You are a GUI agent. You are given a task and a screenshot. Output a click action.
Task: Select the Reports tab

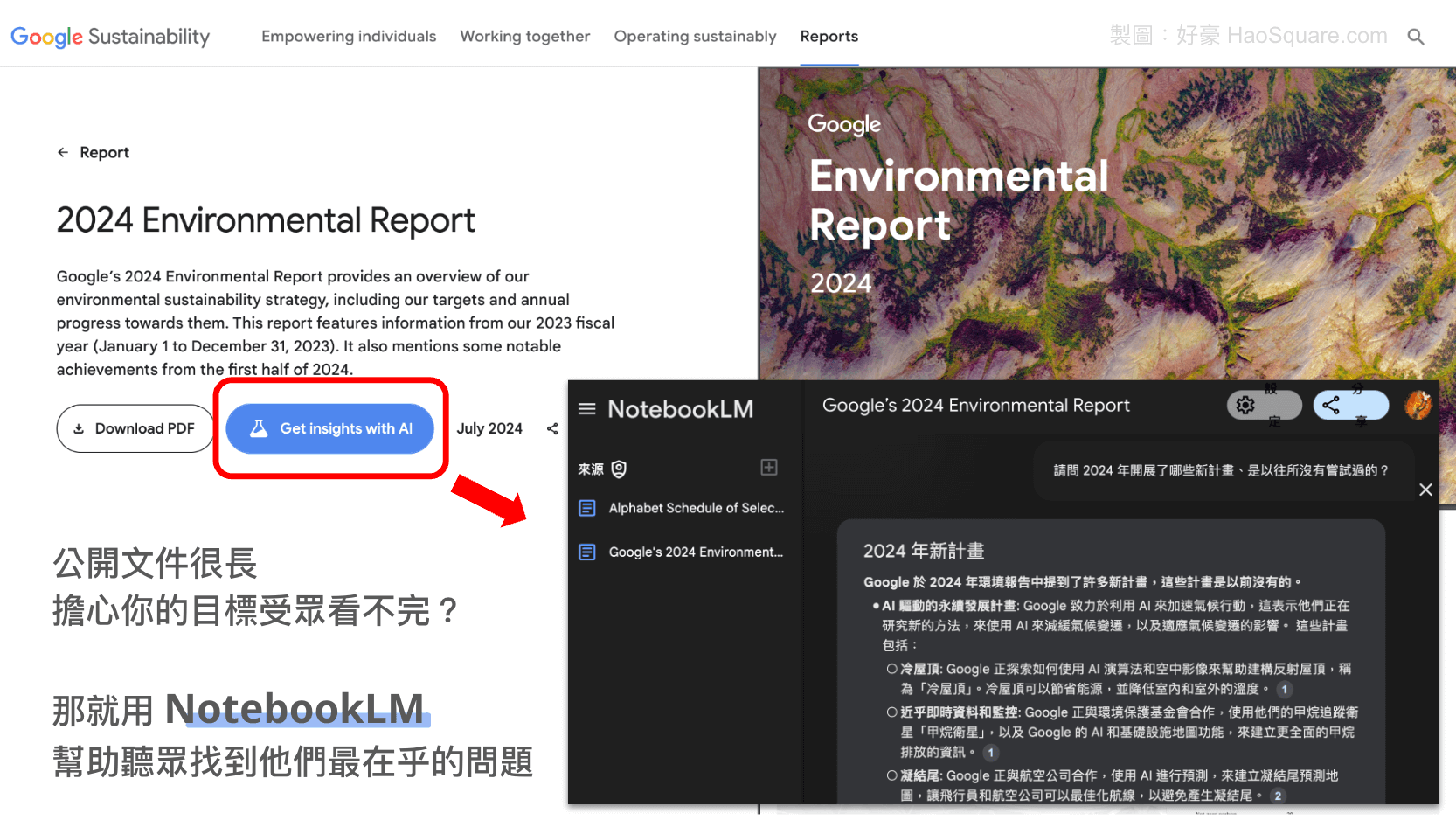coord(829,37)
